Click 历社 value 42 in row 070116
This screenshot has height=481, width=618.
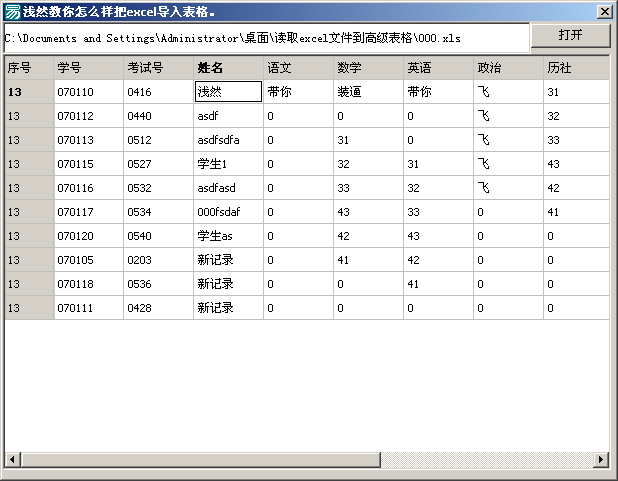pyautogui.click(x=577, y=188)
